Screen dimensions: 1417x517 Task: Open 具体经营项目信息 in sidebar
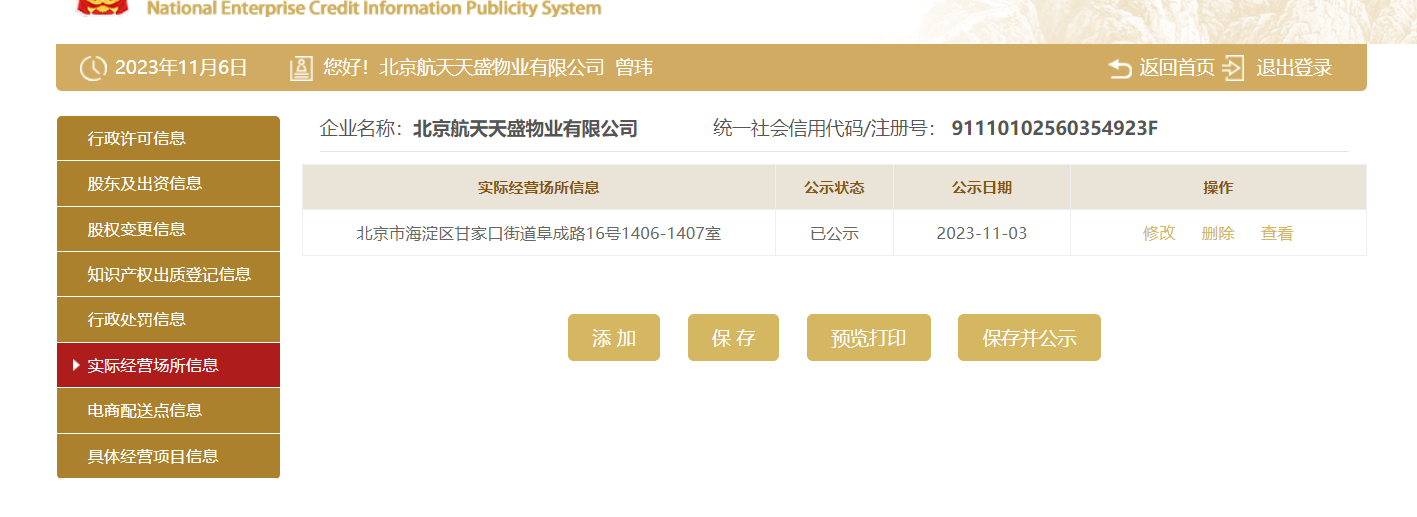pyautogui.click(x=168, y=456)
